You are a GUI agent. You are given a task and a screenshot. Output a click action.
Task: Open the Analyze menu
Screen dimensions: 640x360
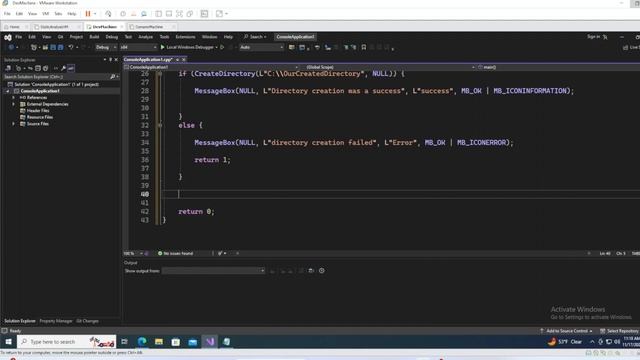point(145,37)
